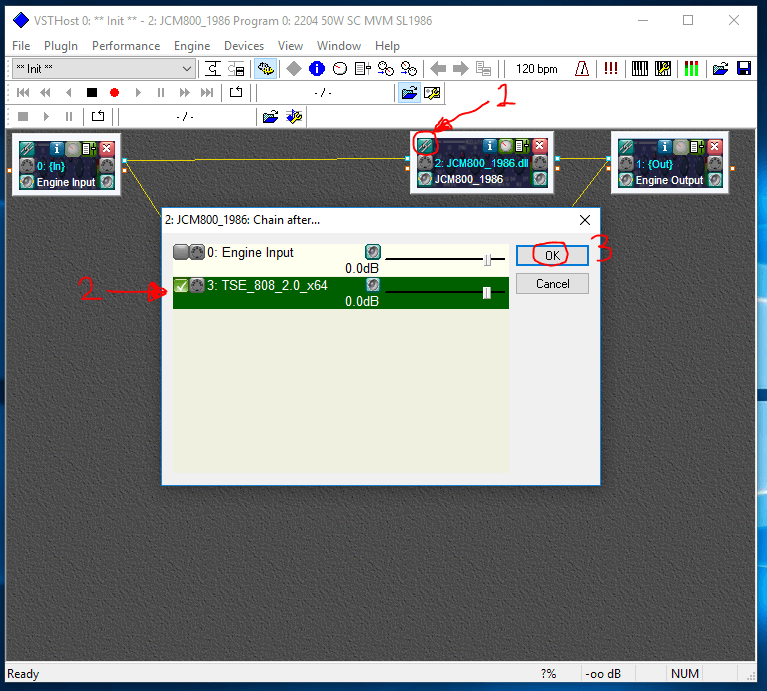
Task: Click the loop icon in the second toolbar row
Action: (x=236, y=92)
